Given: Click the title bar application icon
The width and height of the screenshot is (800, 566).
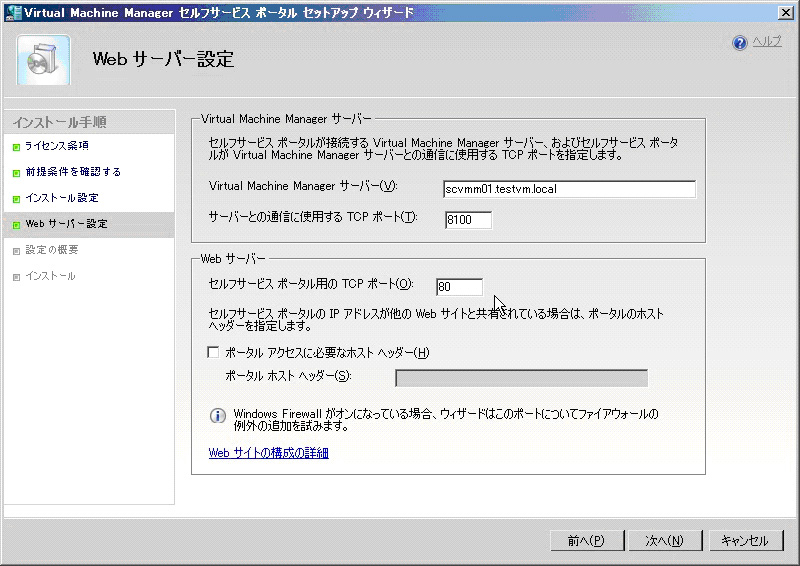Looking at the screenshot, I should [x=11, y=11].
